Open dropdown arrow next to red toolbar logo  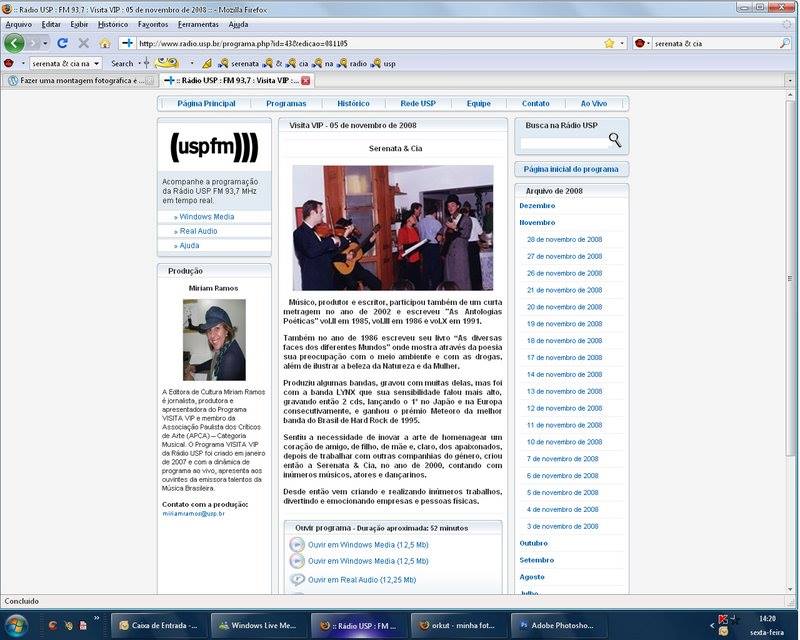(23, 63)
